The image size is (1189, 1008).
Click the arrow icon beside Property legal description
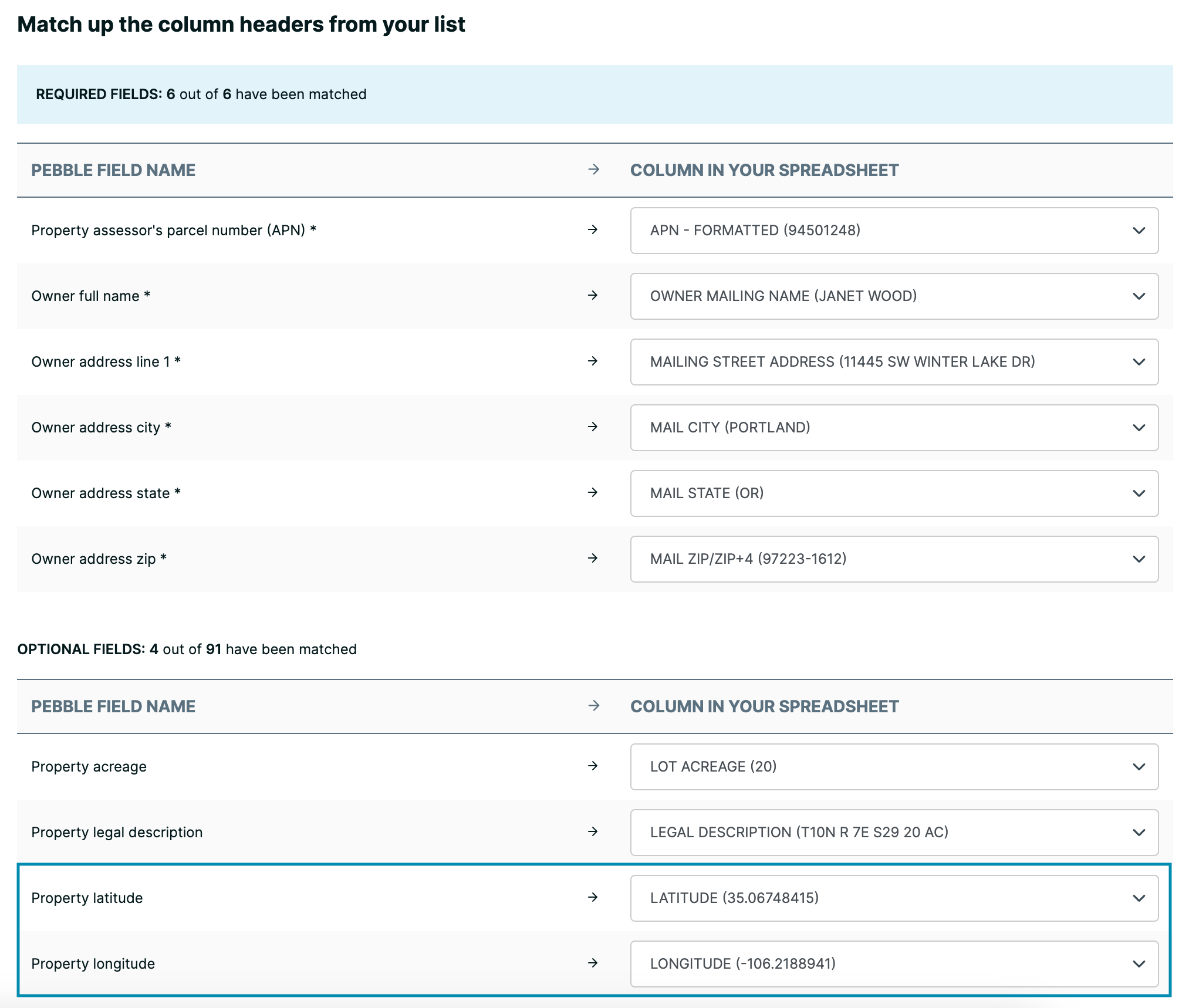[x=593, y=831]
